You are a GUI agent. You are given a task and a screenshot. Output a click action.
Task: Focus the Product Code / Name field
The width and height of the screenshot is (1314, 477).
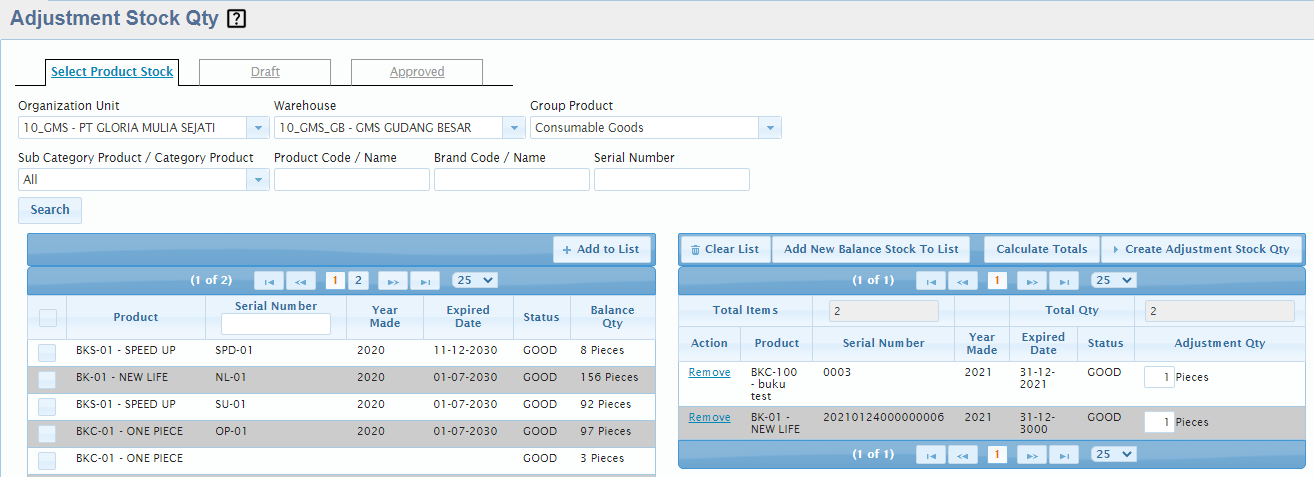[352, 179]
